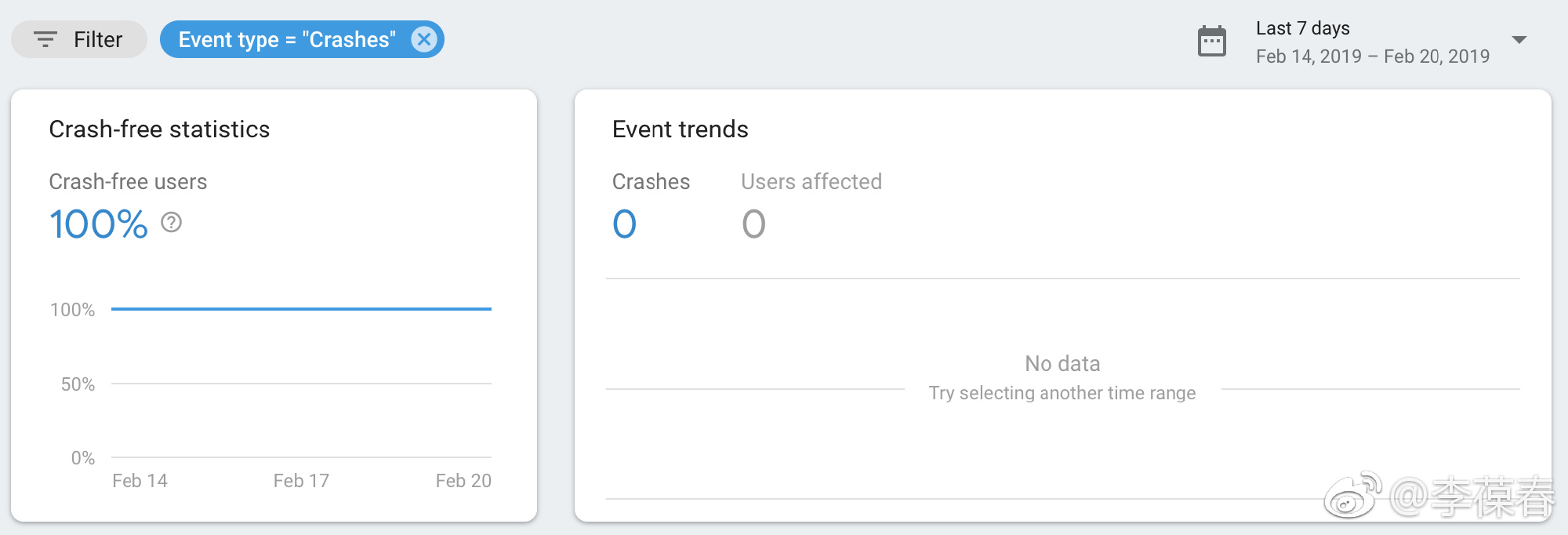Click Feb 20 on the chart axis
The width and height of the screenshot is (1568, 535).
coord(463,481)
